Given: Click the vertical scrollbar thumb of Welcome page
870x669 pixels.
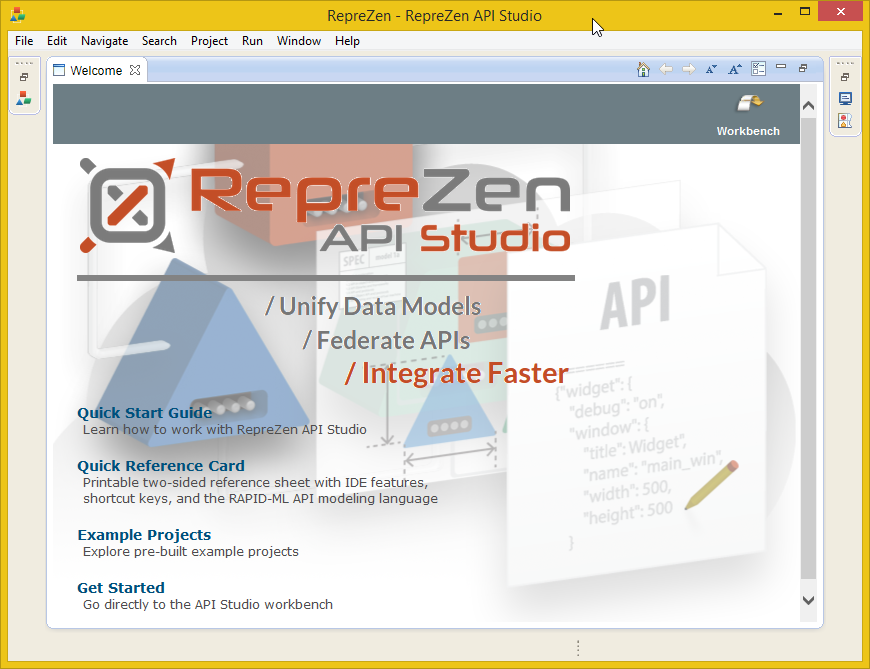Looking at the screenshot, I should [x=808, y=348].
